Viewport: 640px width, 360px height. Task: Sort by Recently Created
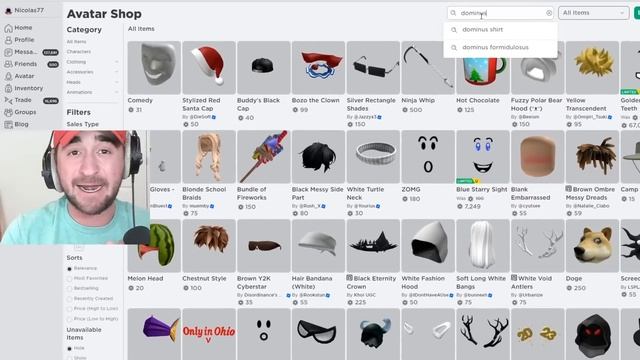[x=69, y=299]
